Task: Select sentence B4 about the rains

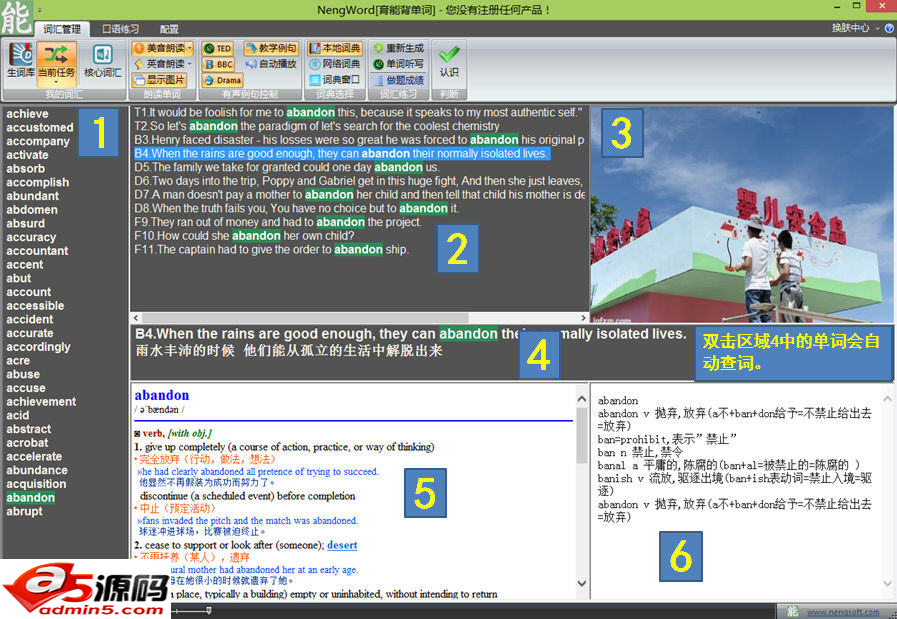Action: point(342,154)
